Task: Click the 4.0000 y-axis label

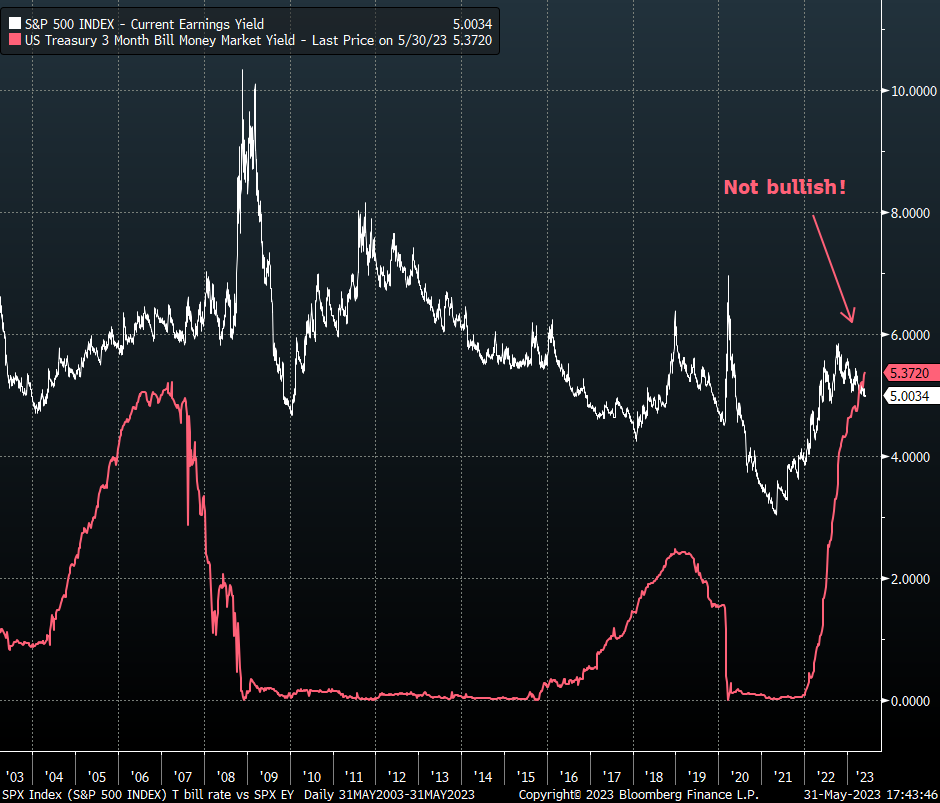Action: [x=912, y=457]
